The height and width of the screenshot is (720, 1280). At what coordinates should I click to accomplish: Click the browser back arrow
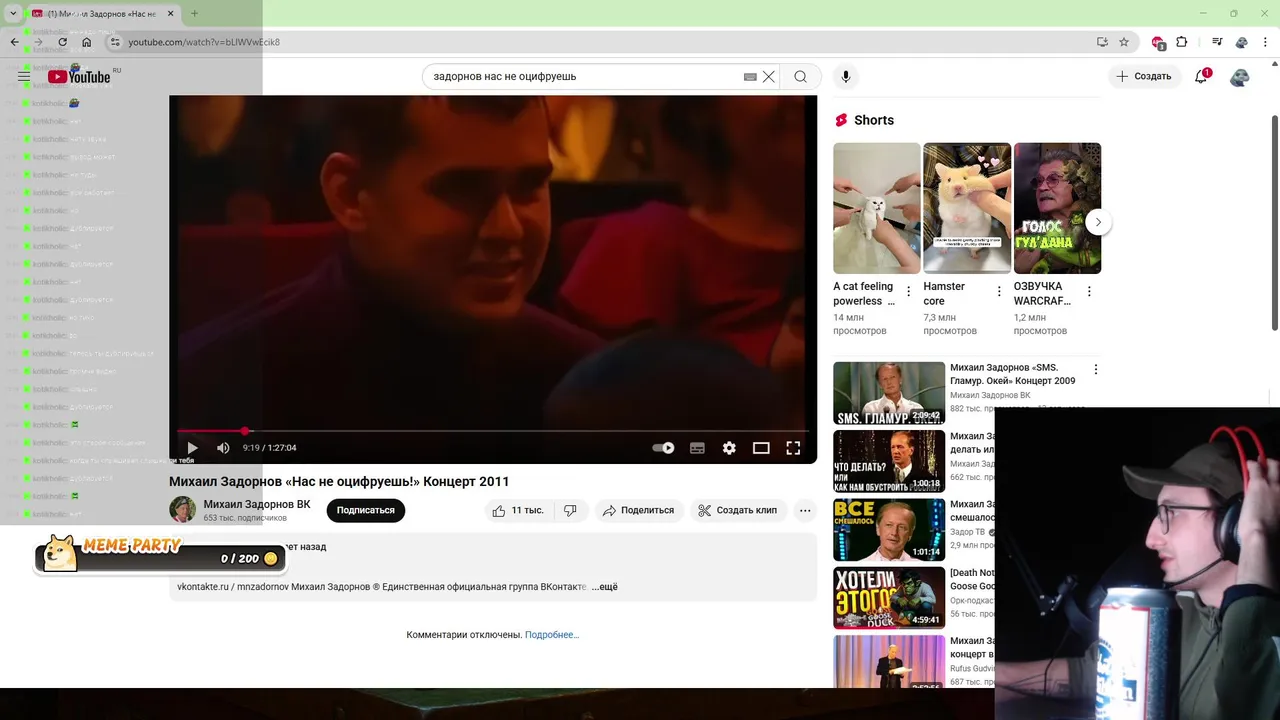[14, 42]
